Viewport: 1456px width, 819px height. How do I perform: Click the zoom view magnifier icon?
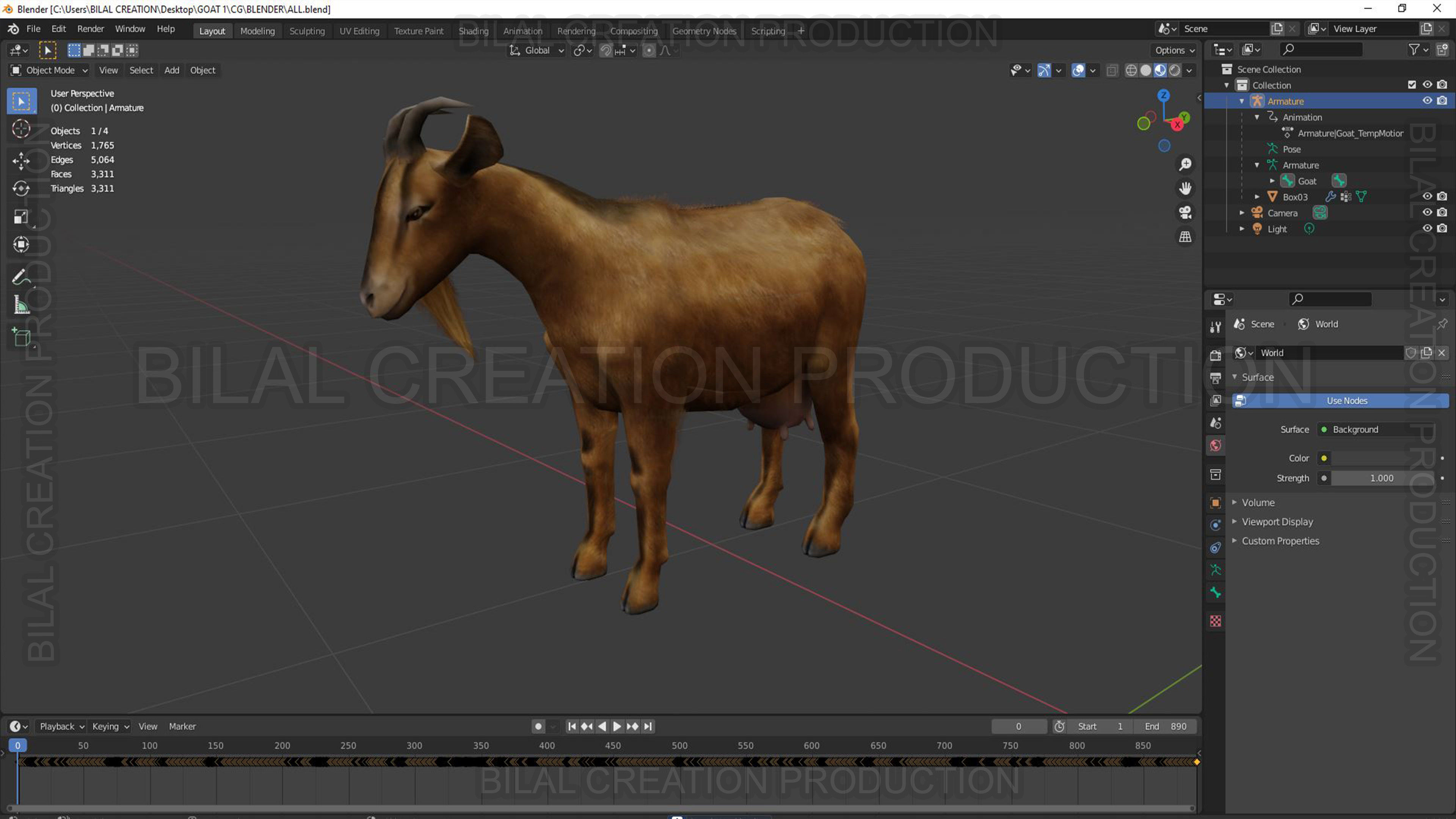pos(1185,165)
